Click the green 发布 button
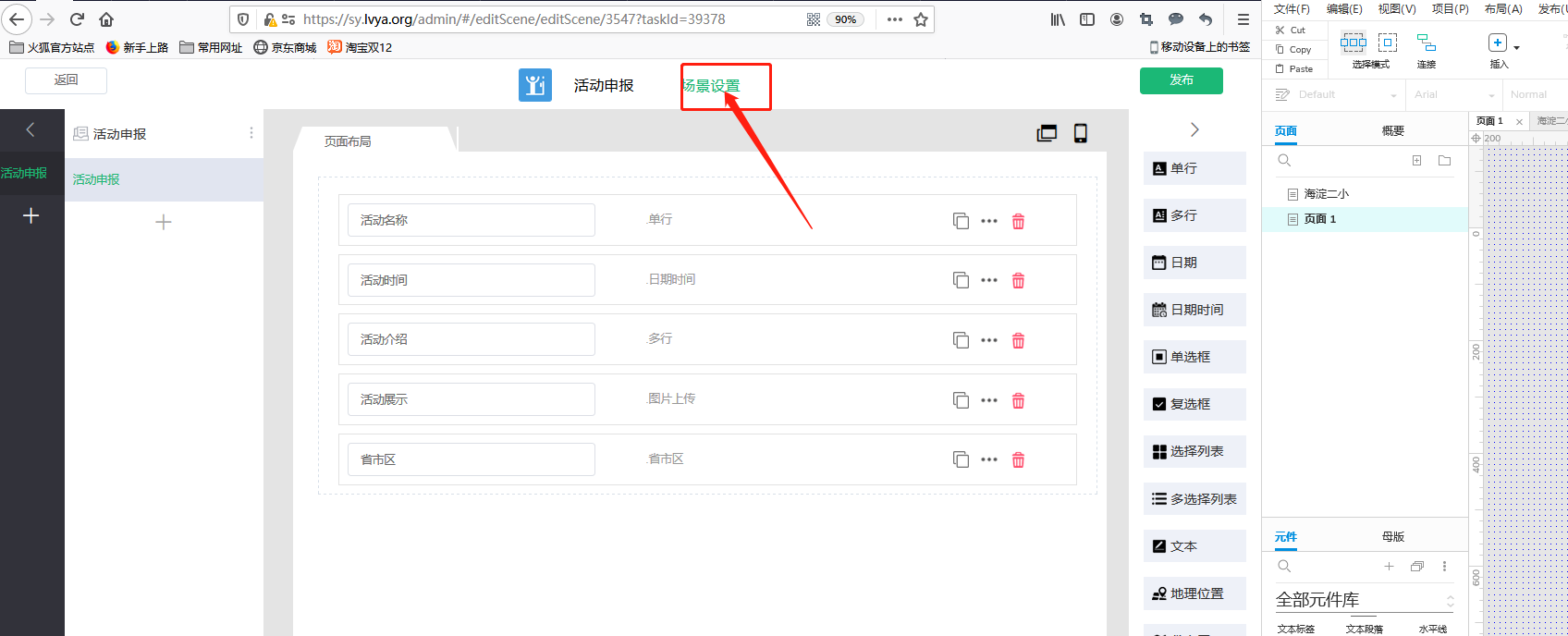Image resolution: width=1568 pixels, height=636 pixels. (1182, 80)
